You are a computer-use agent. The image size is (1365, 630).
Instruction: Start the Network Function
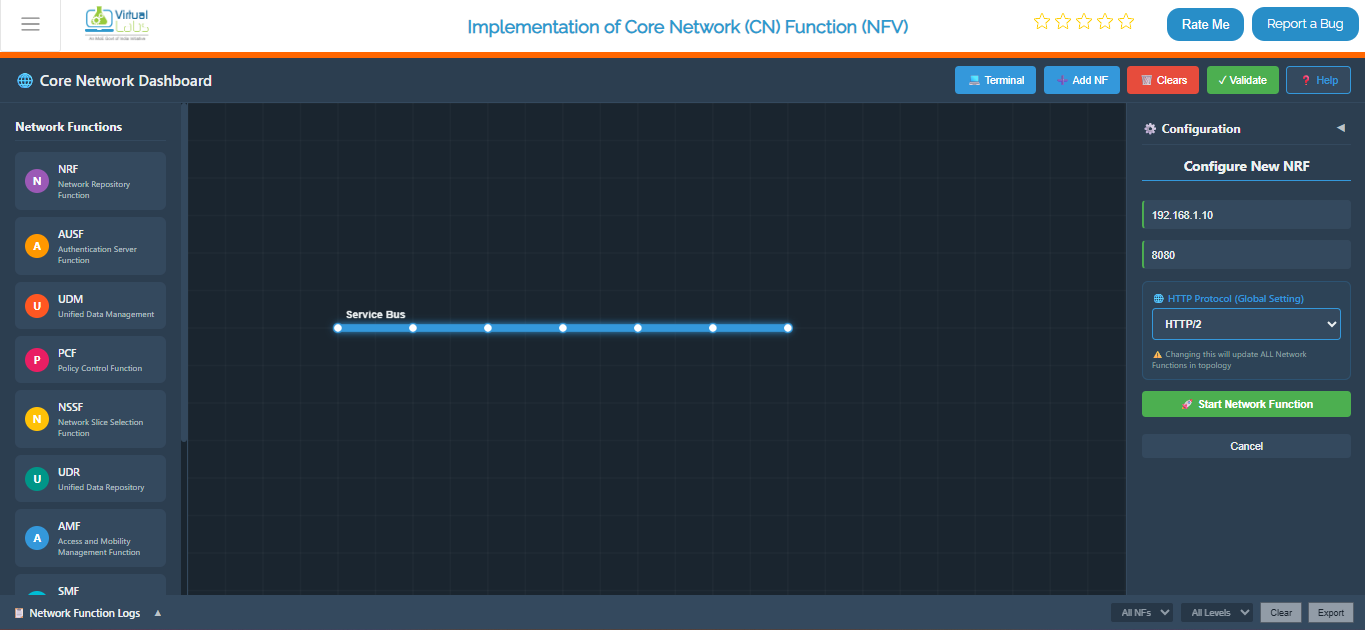coord(1246,404)
